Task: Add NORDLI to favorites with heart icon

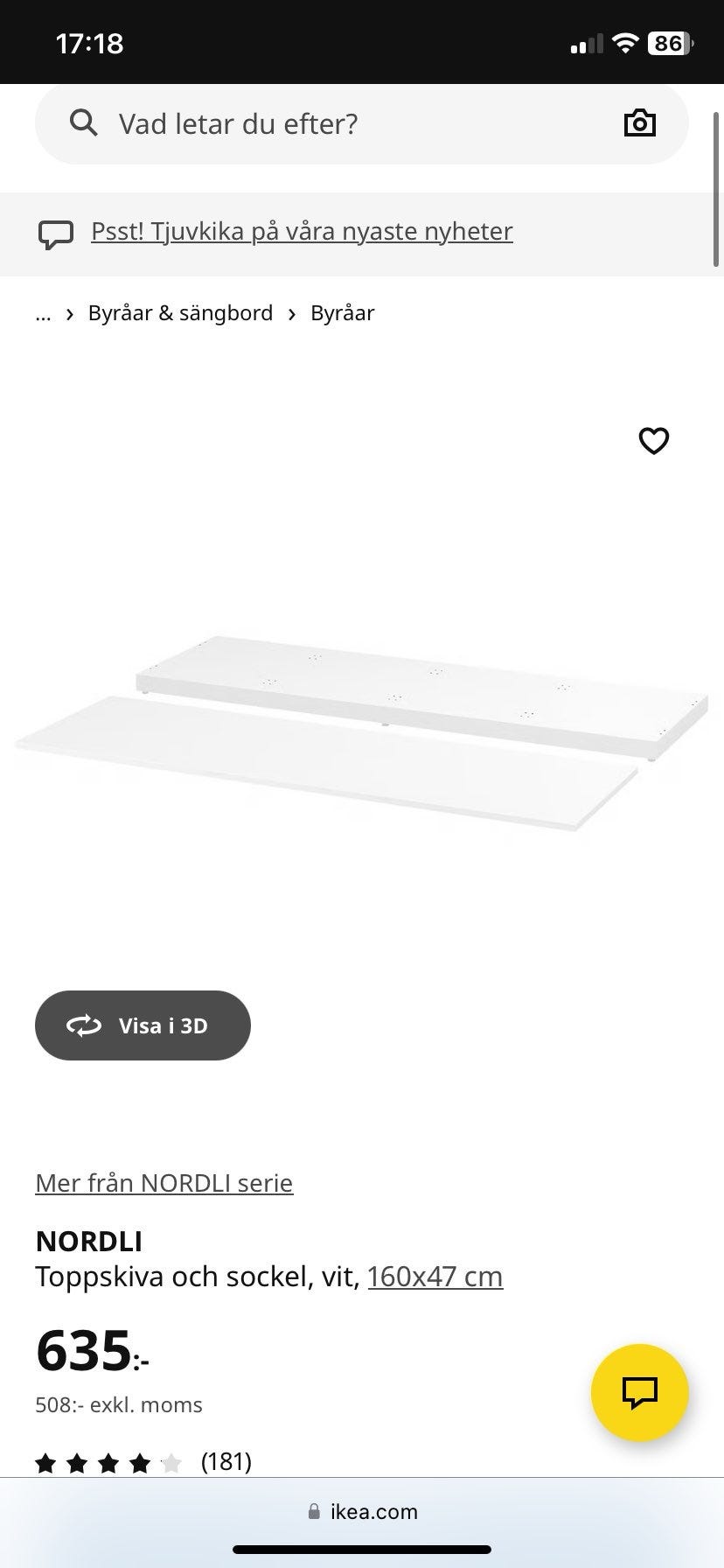Action: tap(654, 440)
